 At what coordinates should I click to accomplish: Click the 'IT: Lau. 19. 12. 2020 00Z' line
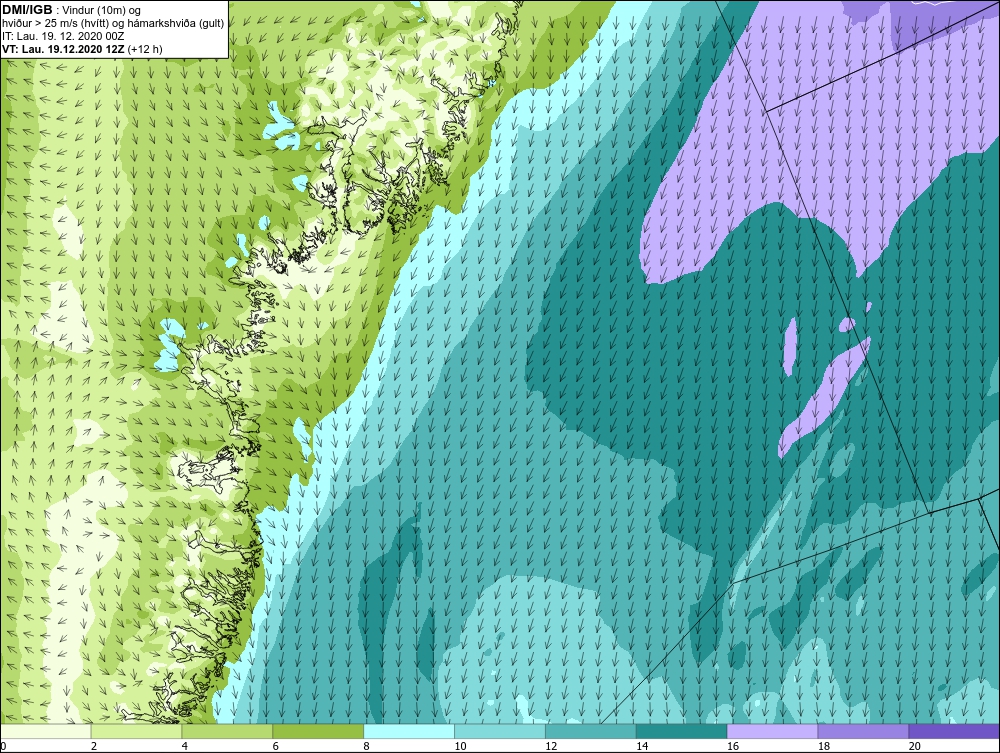pos(63,36)
